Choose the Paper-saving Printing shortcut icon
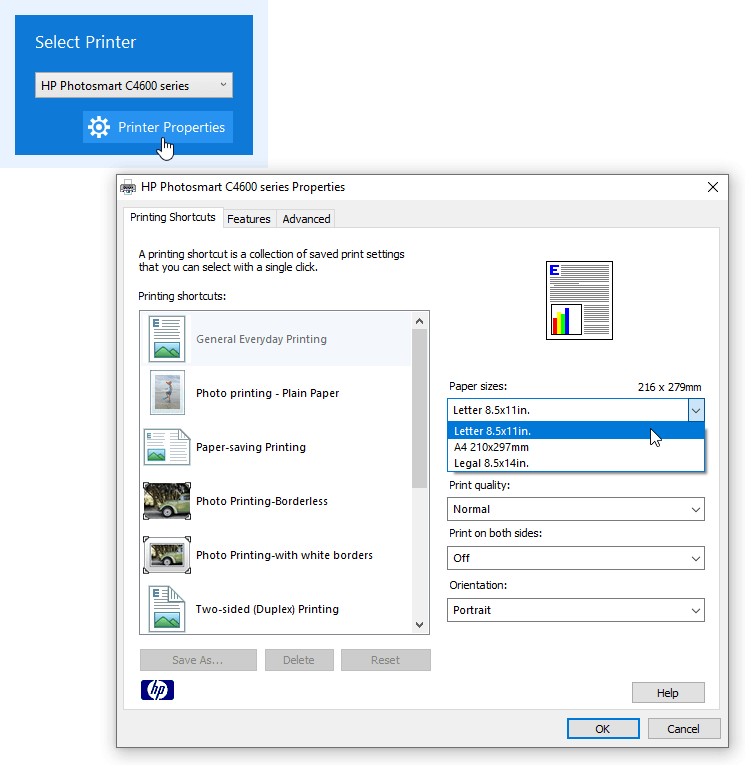745x765 pixels. coord(167,447)
